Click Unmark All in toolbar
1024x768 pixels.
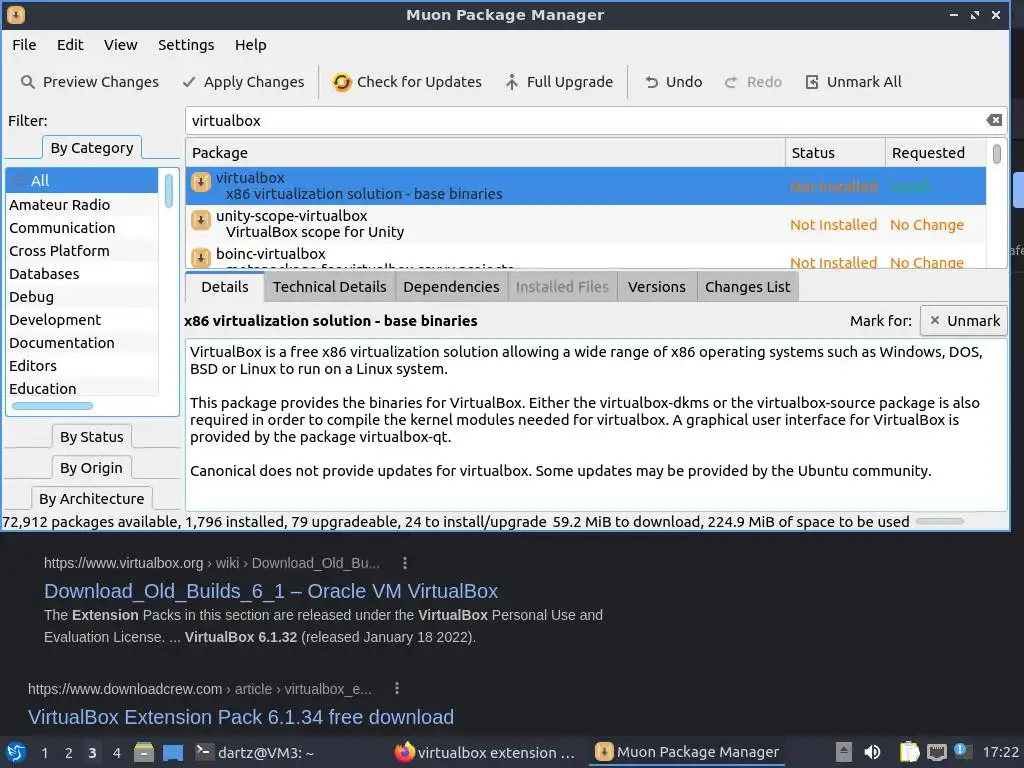[854, 82]
